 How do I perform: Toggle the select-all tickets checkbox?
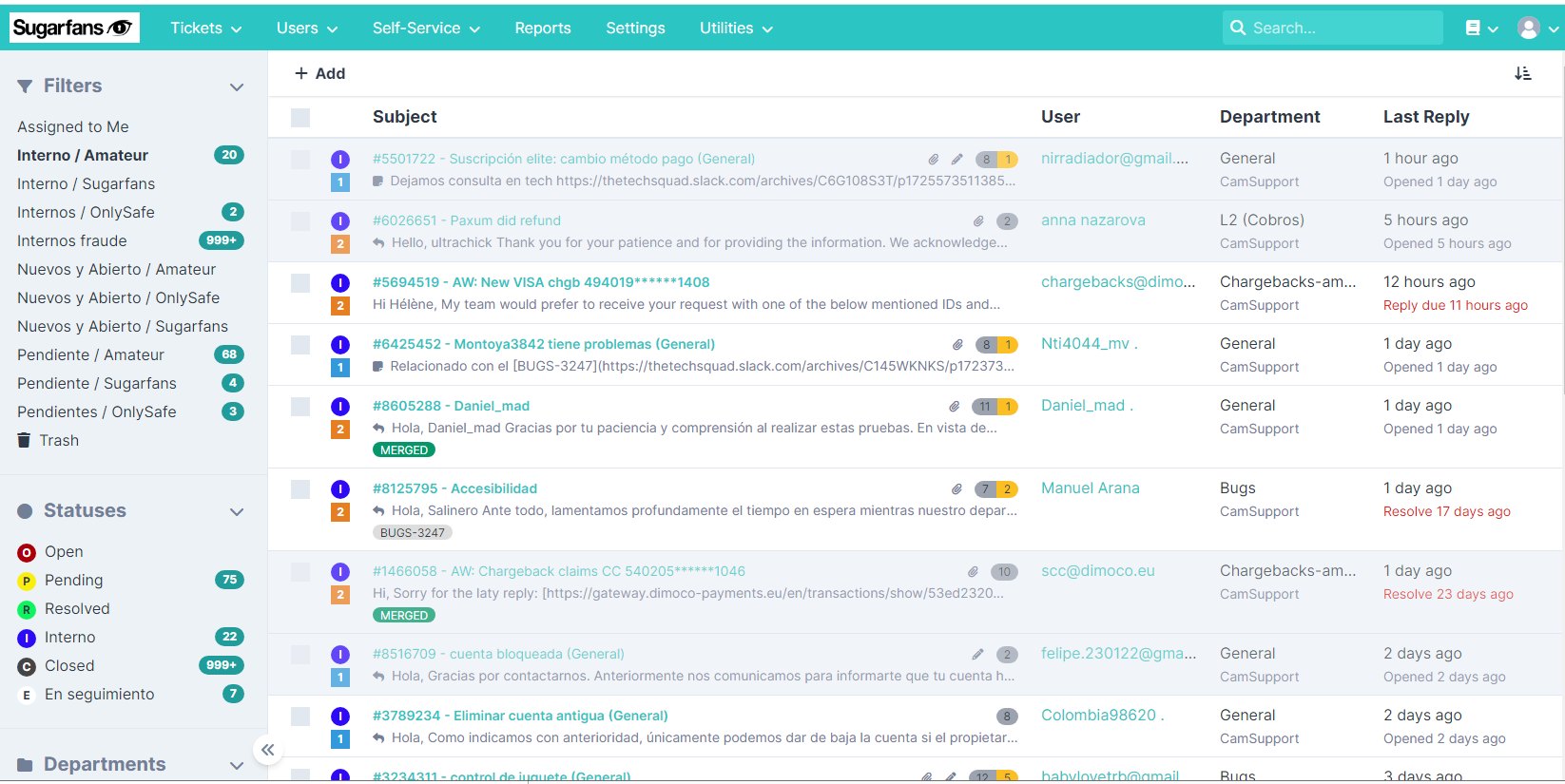300,118
